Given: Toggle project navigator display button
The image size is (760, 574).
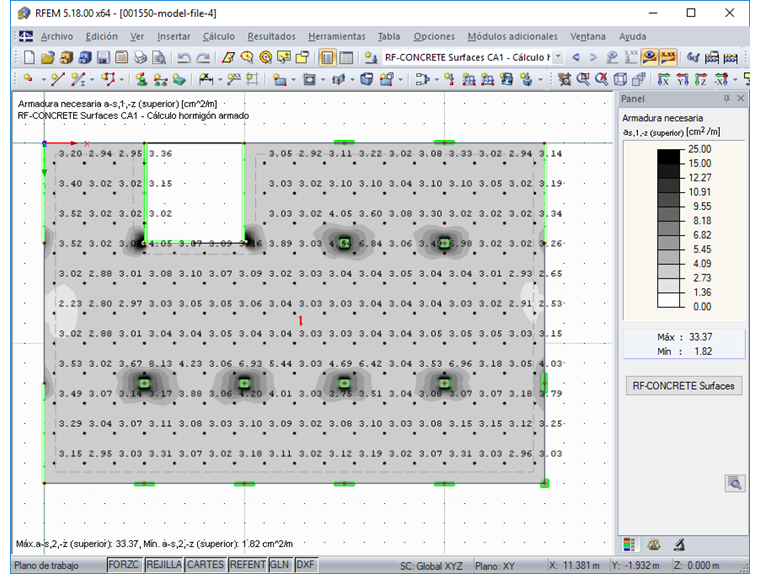Looking at the screenshot, I should (x=328, y=58).
